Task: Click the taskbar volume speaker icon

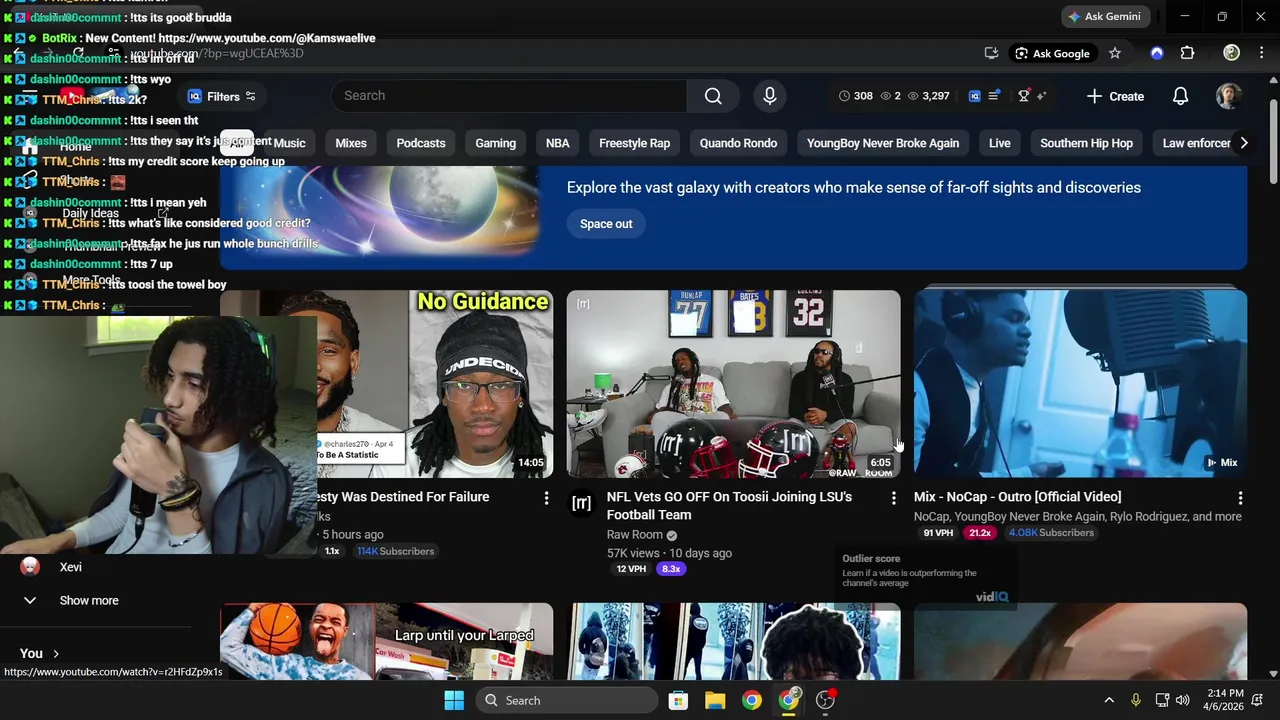Action: (x=1183, y=700)
